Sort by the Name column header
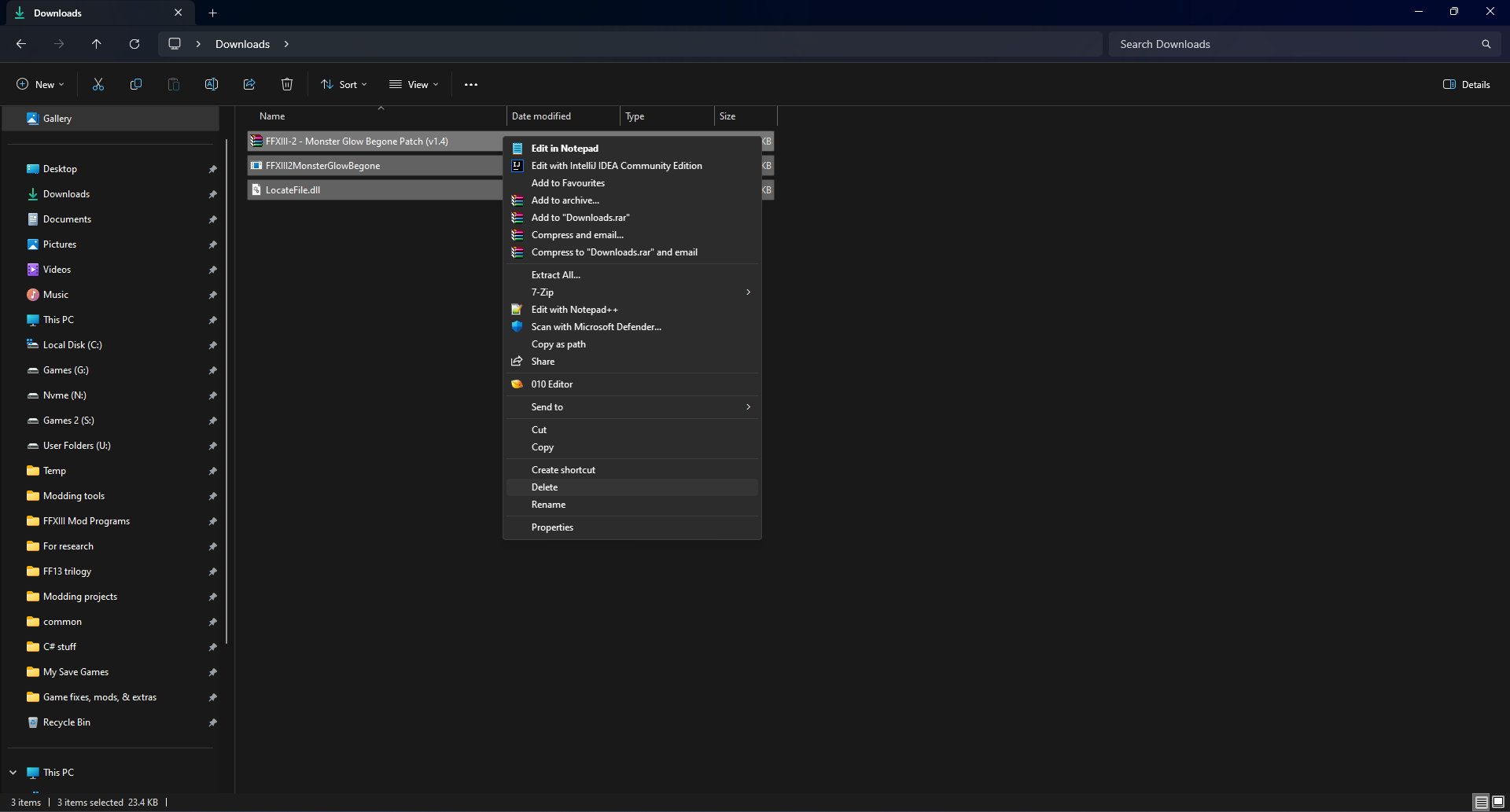Viewport: 1510px width, 812px height. (377, 116)
